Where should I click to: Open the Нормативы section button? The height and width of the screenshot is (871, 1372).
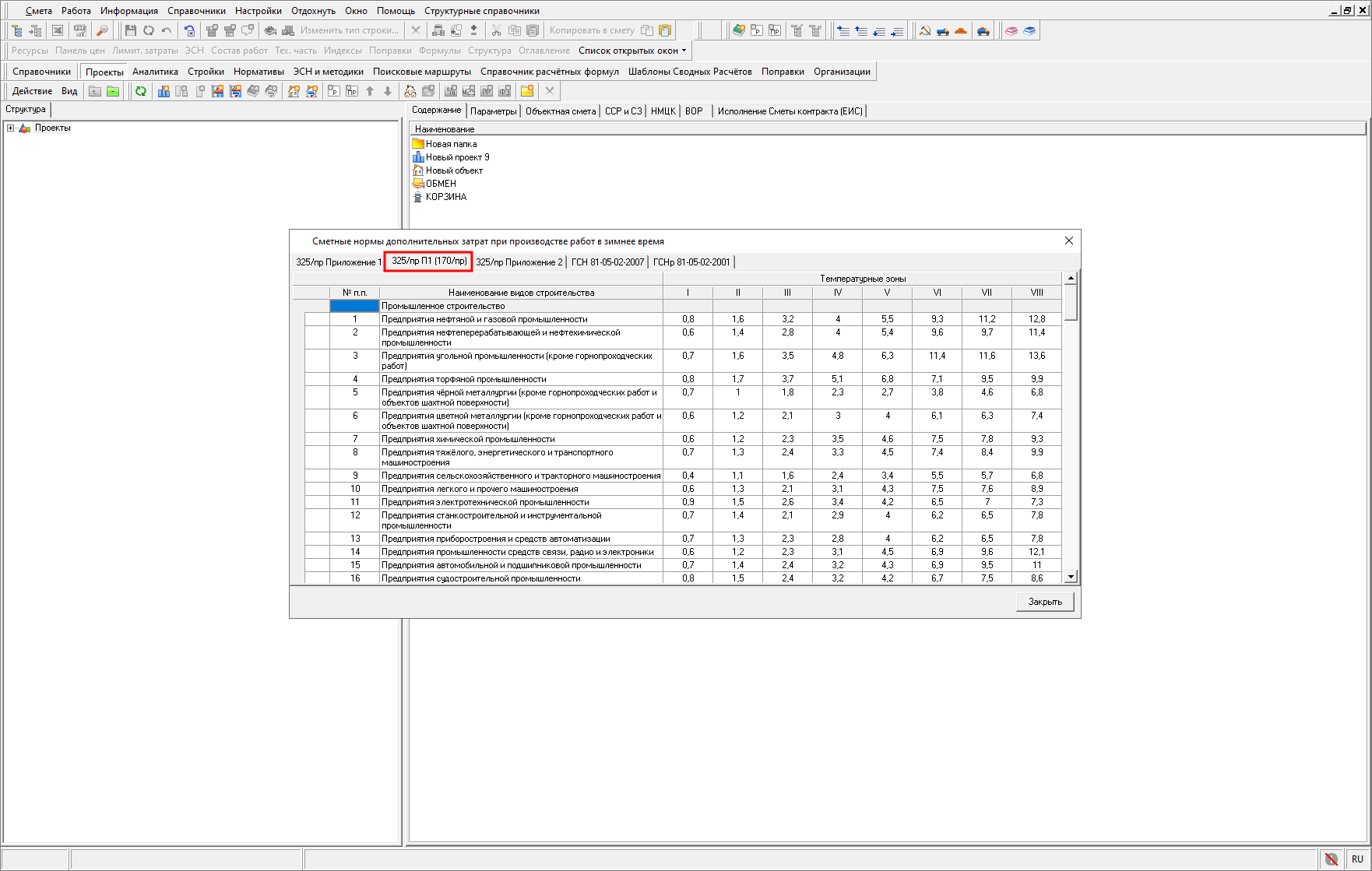pos(259,72)
